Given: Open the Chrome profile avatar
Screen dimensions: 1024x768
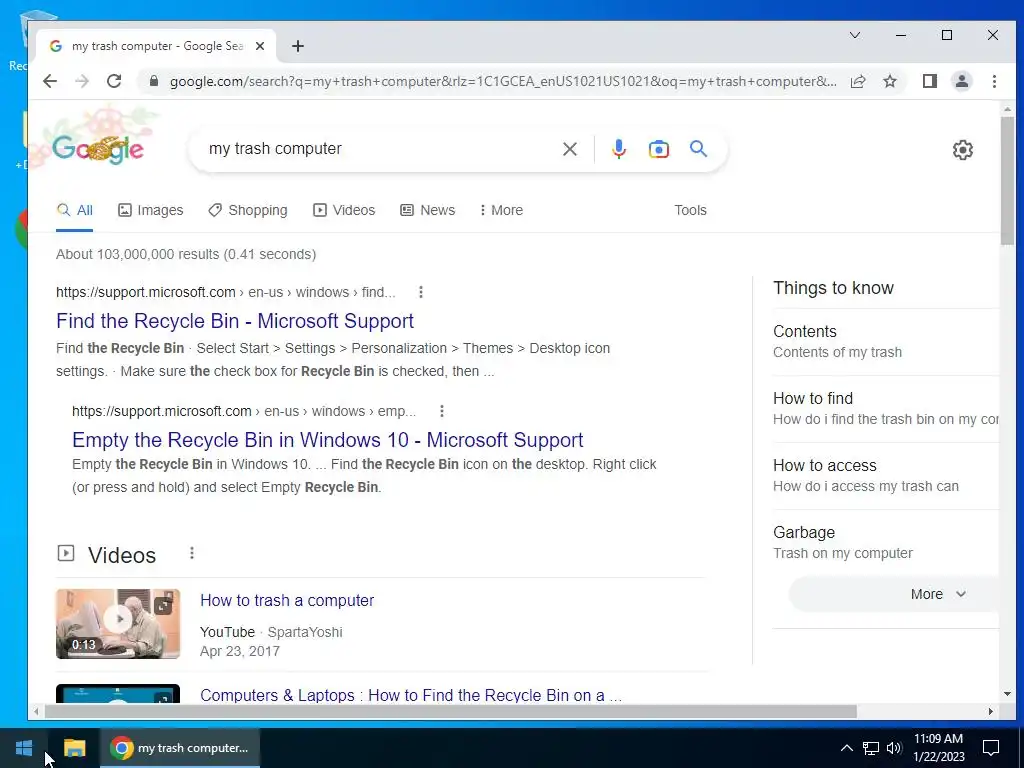Looking at the screenshot, I should pos(961,81).
